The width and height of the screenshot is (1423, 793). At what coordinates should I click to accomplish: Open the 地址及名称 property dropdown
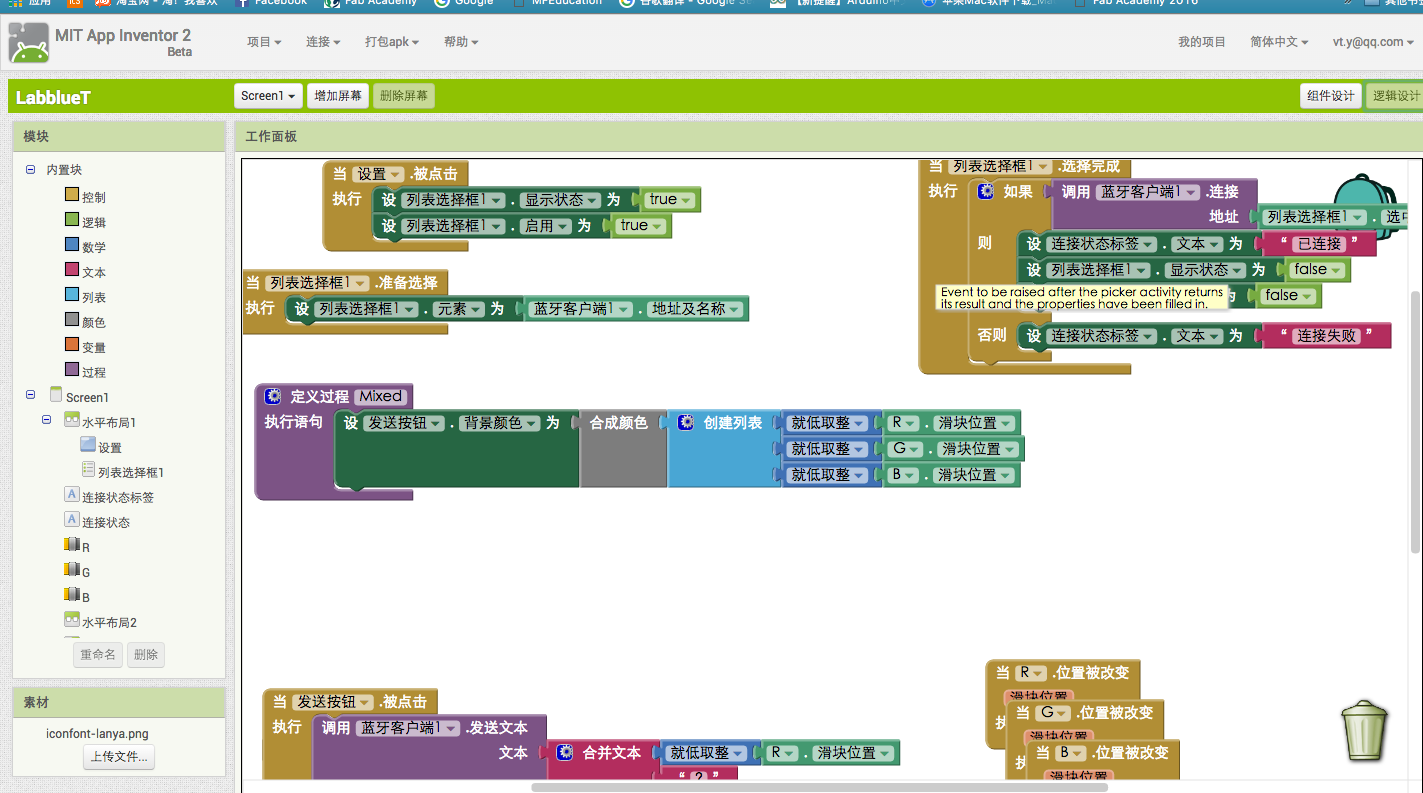[695, 309]
